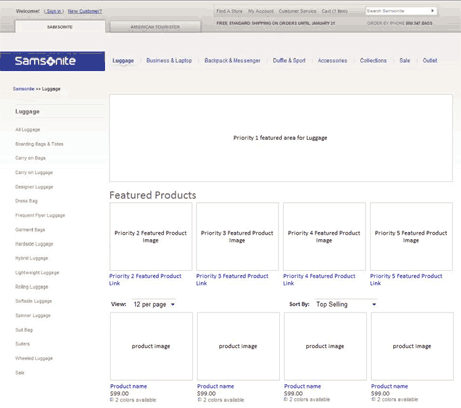The width and height of the screenshot is (461, 408).
Task: Open the Sale navigation menu
Action: pyautogui.click(x=405, y=61)
